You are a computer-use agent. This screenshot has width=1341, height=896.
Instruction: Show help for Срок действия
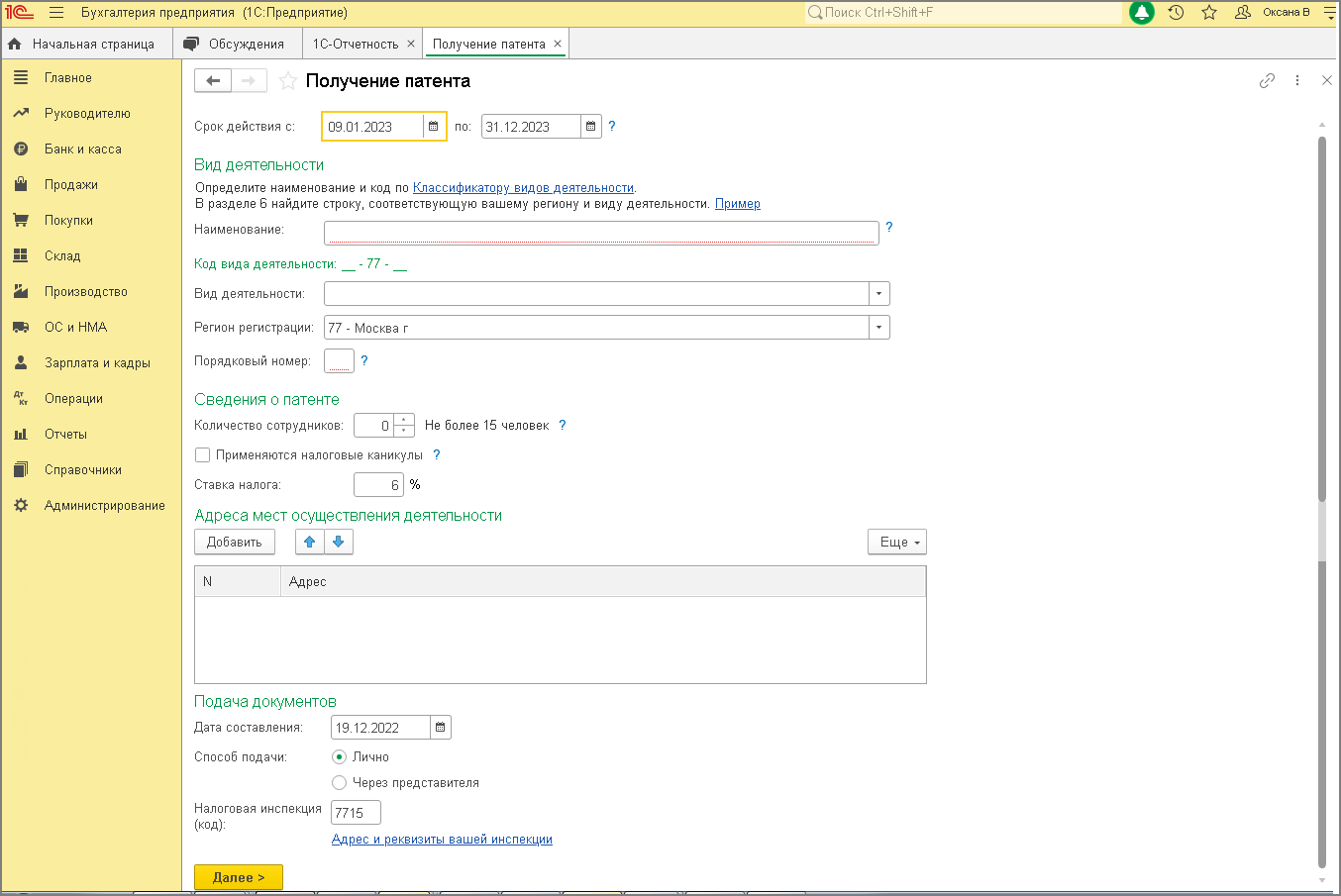click(x=612, y=126)
